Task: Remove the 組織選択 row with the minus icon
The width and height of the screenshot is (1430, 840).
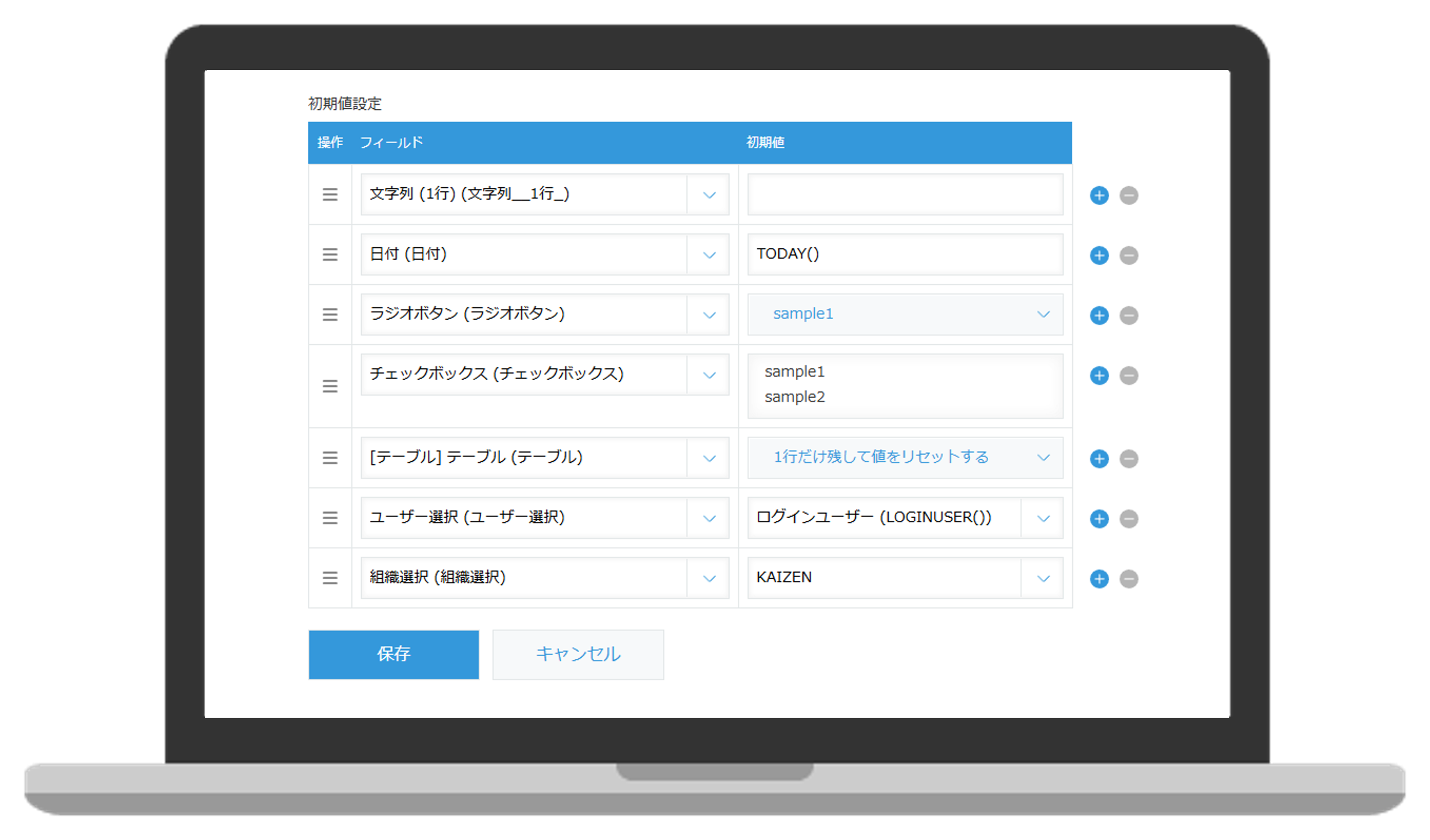Action: point(1129,578)
